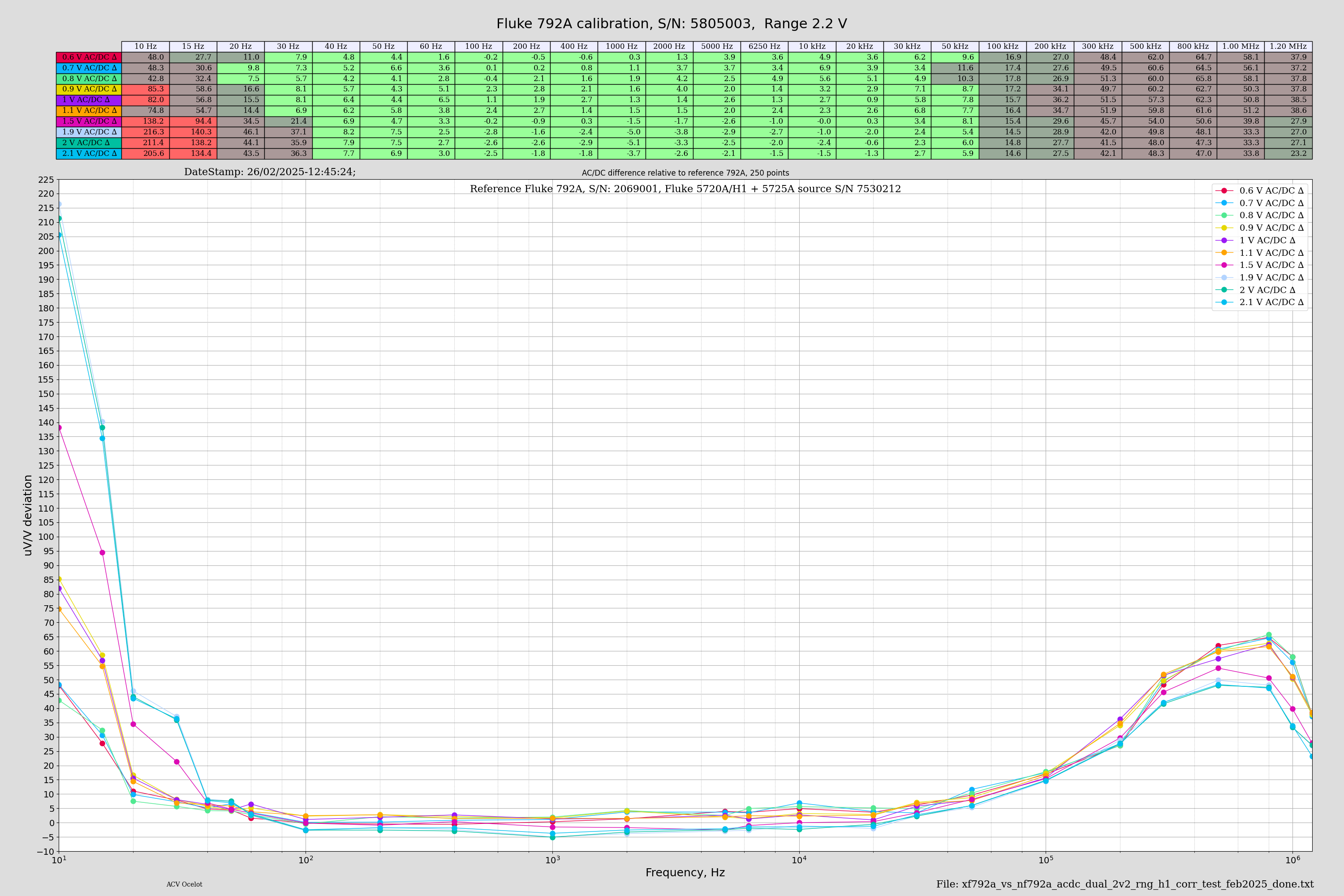1344x896 pixels.
Task: Click the 140.3 cell in the 15 Hz column
Action: [x=193, y=132]
